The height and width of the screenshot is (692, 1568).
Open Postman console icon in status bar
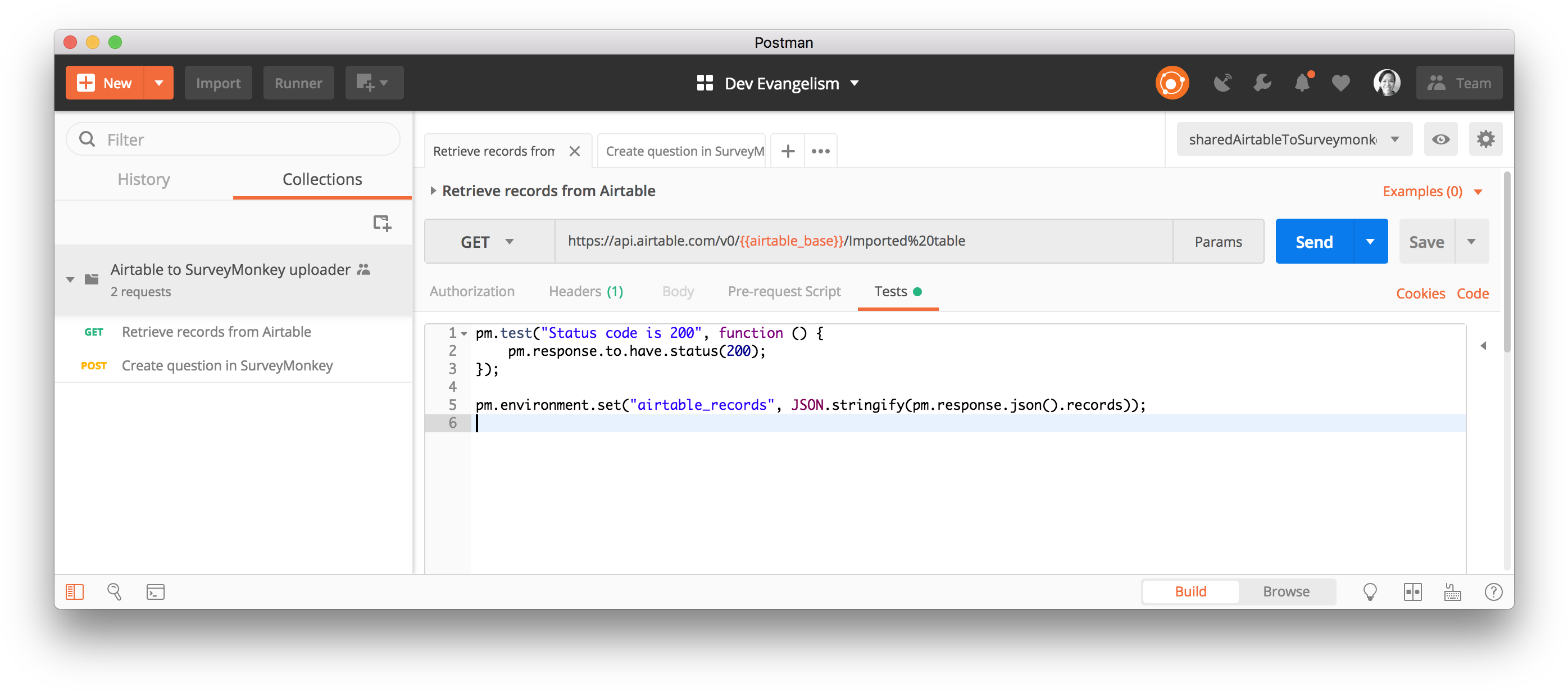pyautogui.click(x=155, y=591)
